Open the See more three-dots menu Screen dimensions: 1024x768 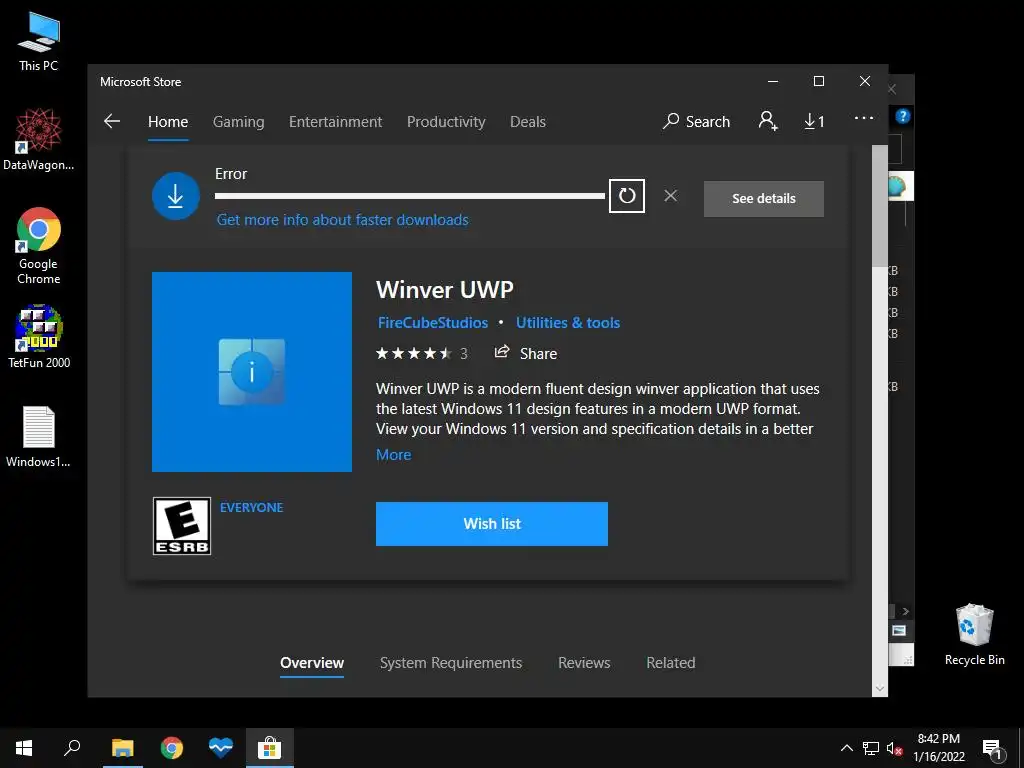pos(863,118)
